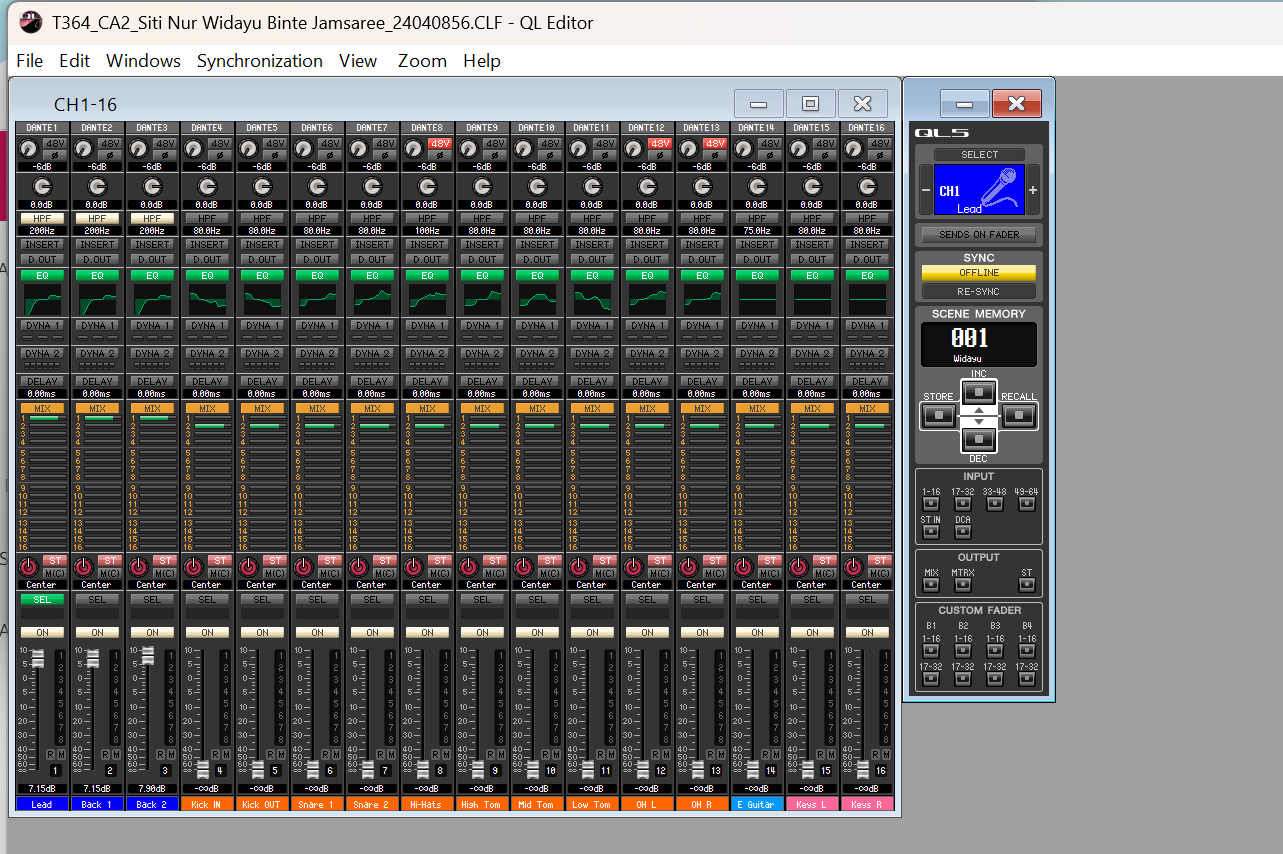
Task: Toggle 48V phantom power on DANTE8 Hi-Hats
Action: (440, 143)
